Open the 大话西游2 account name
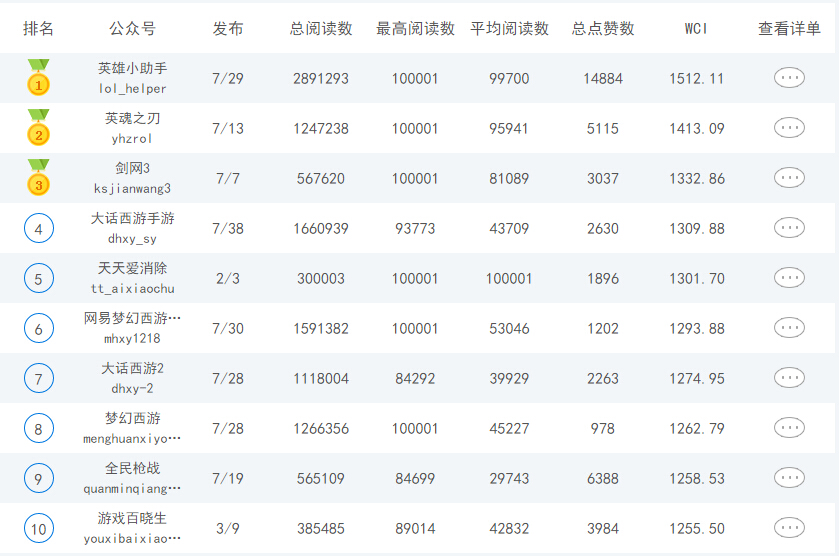839x556 pixels. 132,368
